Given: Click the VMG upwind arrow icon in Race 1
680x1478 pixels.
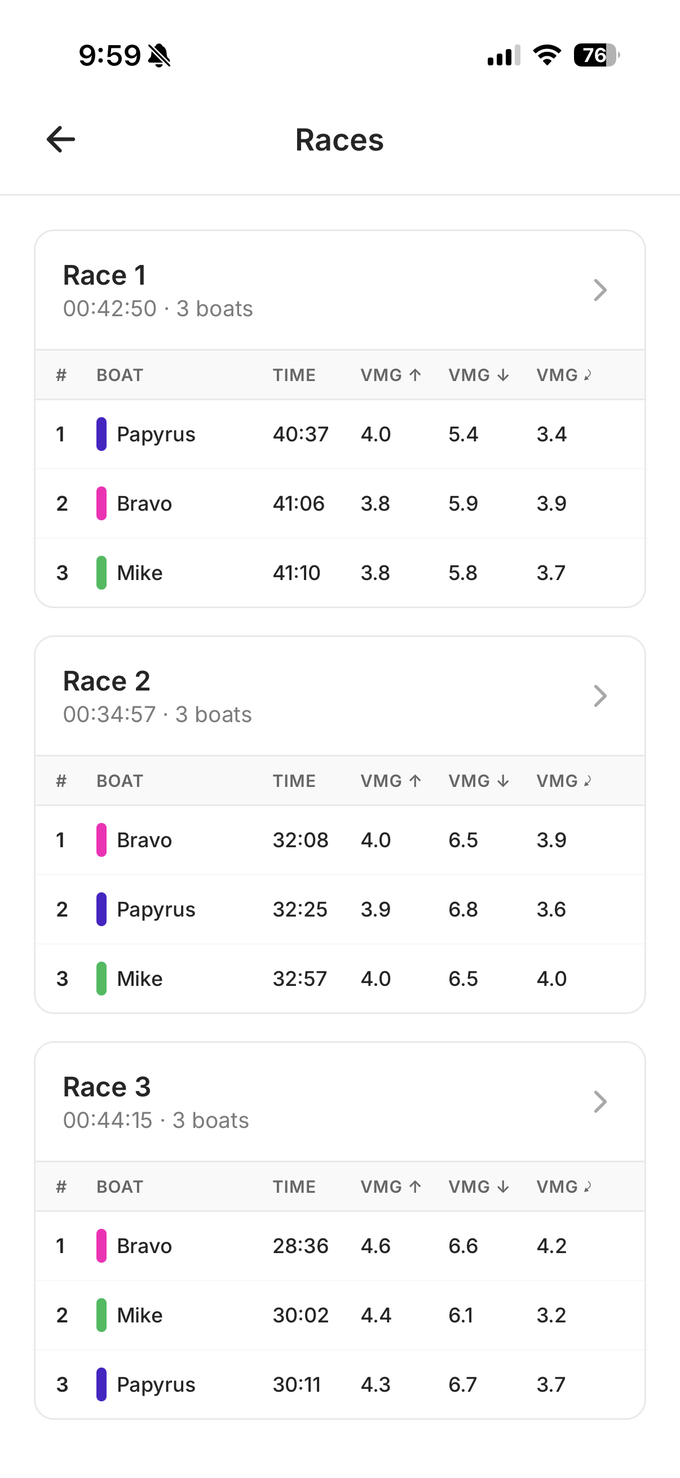Looking at the screenshot, I should pos(416,375).
